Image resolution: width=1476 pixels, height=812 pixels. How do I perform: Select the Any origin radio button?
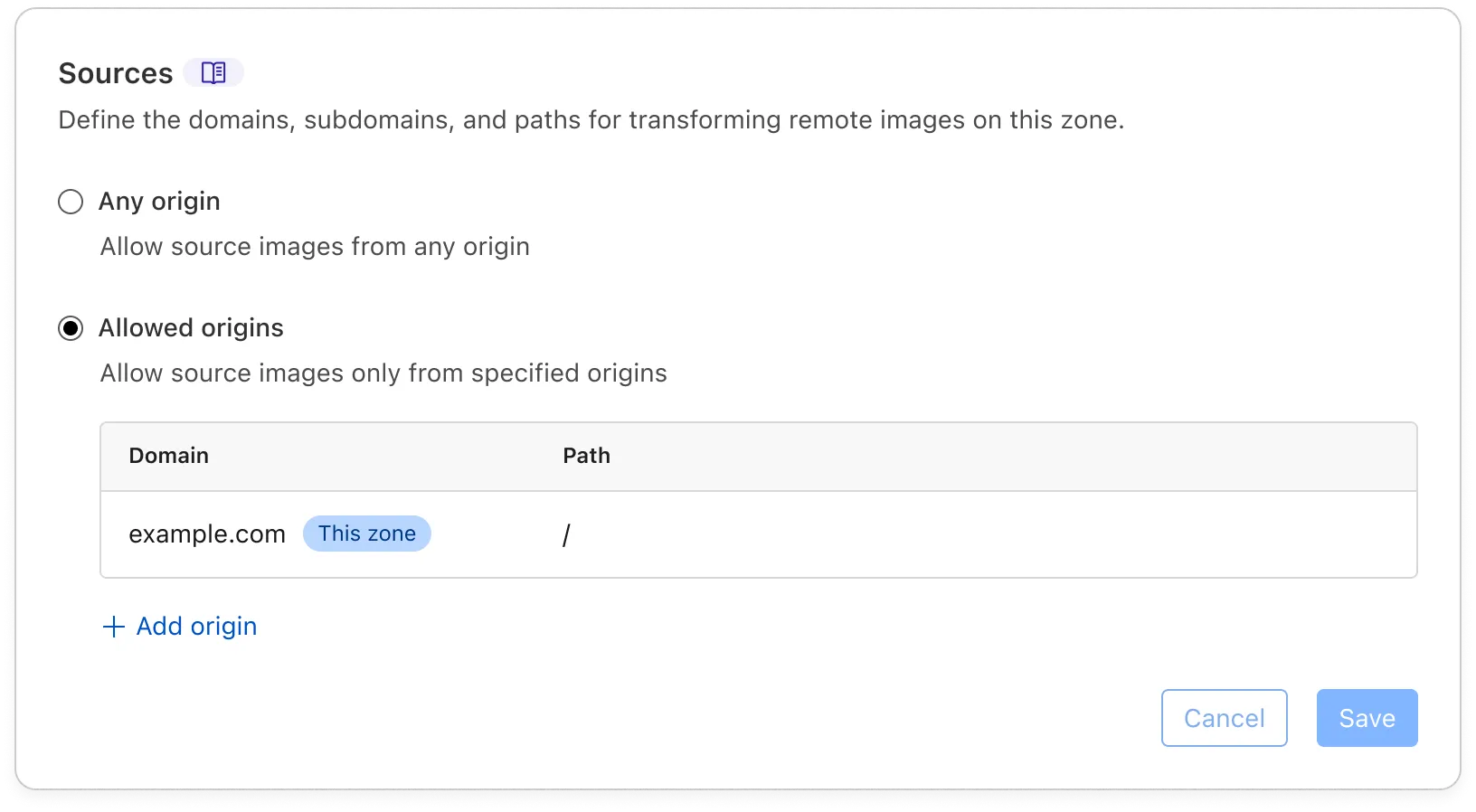[x=71, y=202]
